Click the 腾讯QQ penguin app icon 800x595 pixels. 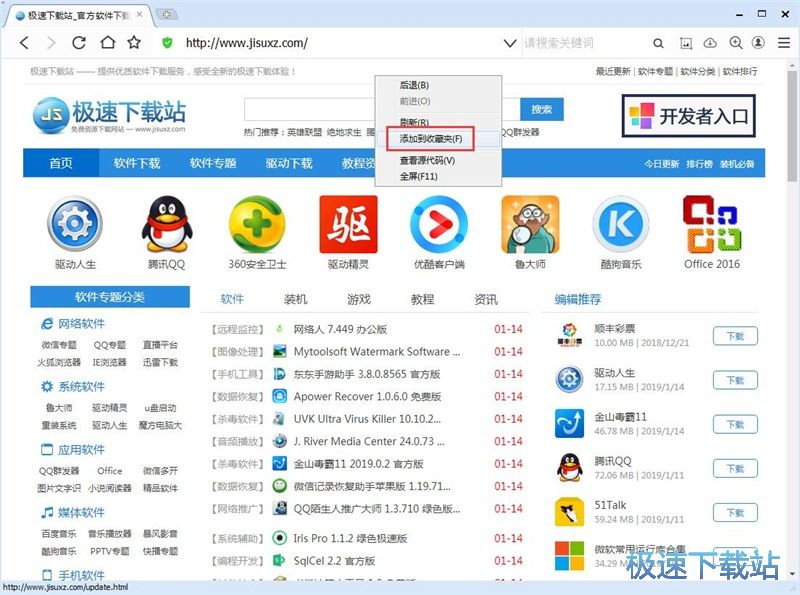[167, 224]
